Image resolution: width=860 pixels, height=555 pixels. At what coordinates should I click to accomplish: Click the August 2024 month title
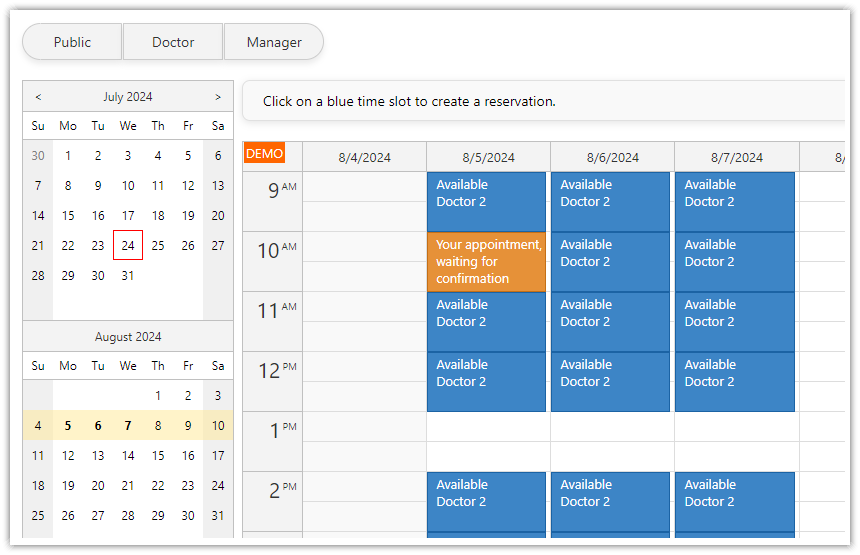tap(128, 337)
